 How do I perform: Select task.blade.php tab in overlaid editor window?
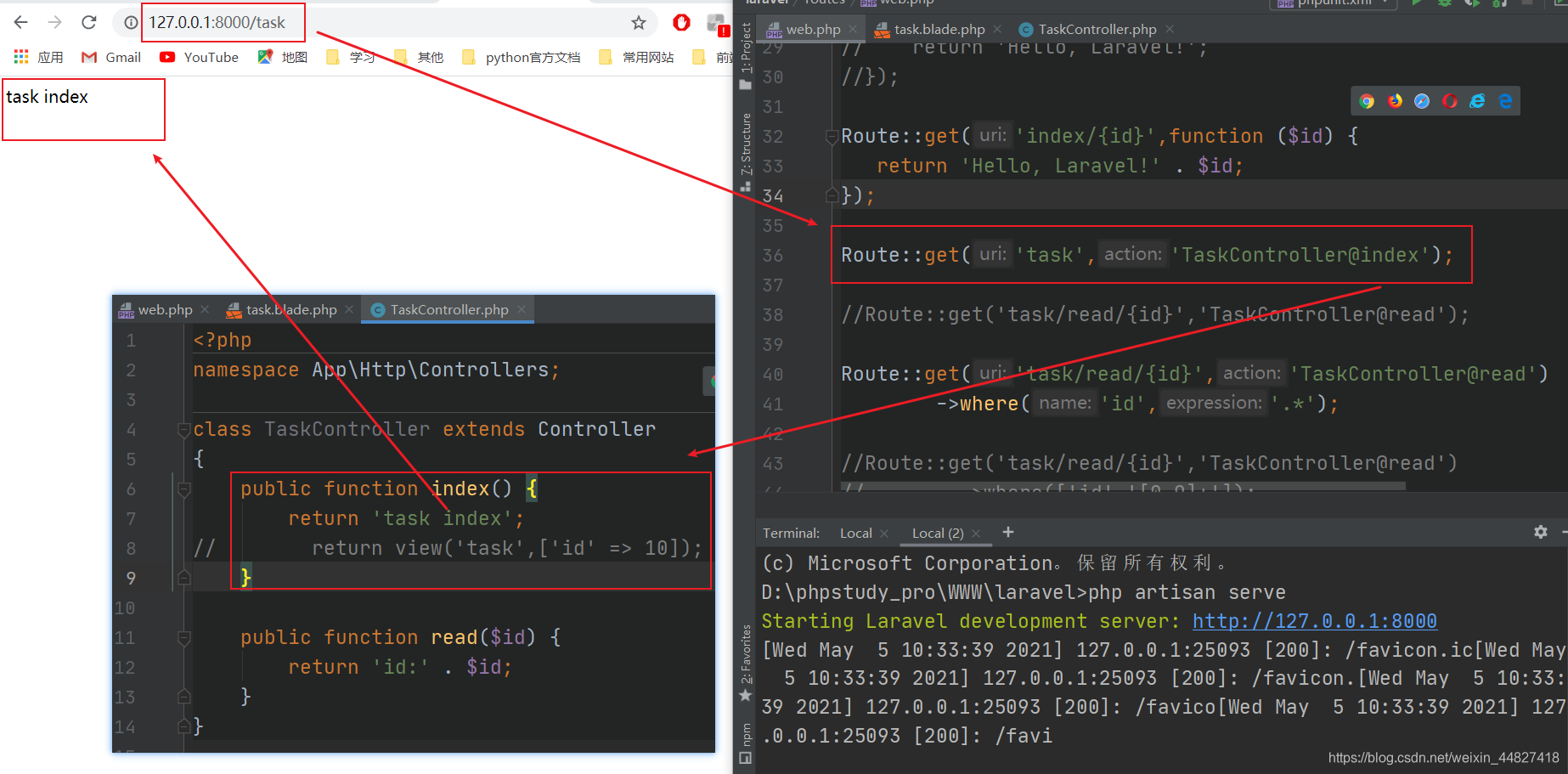[290, 309]
